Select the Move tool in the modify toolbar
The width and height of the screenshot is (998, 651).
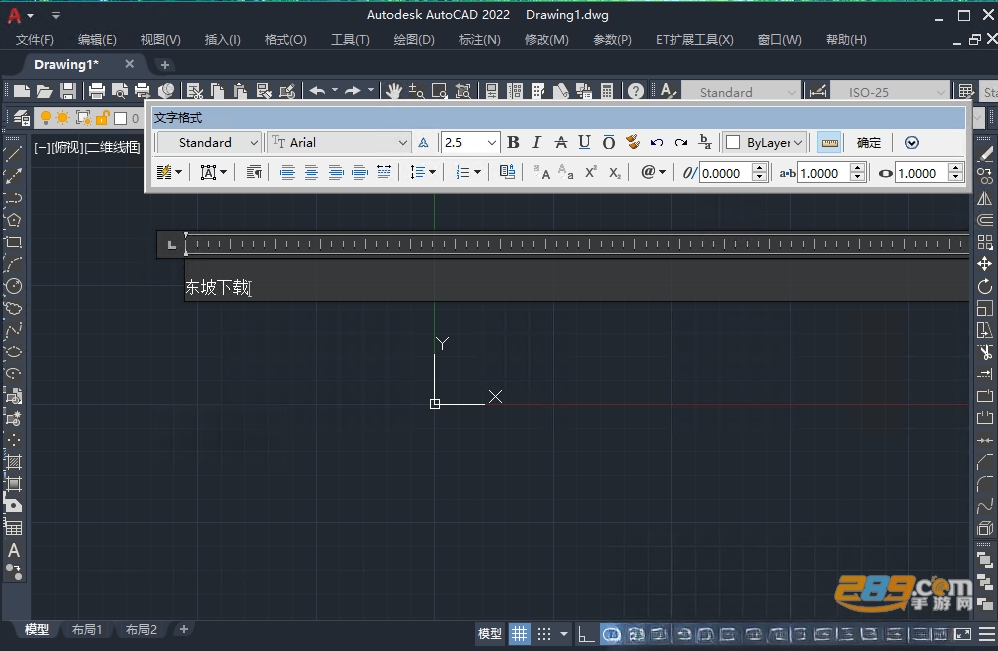[985, 264]
